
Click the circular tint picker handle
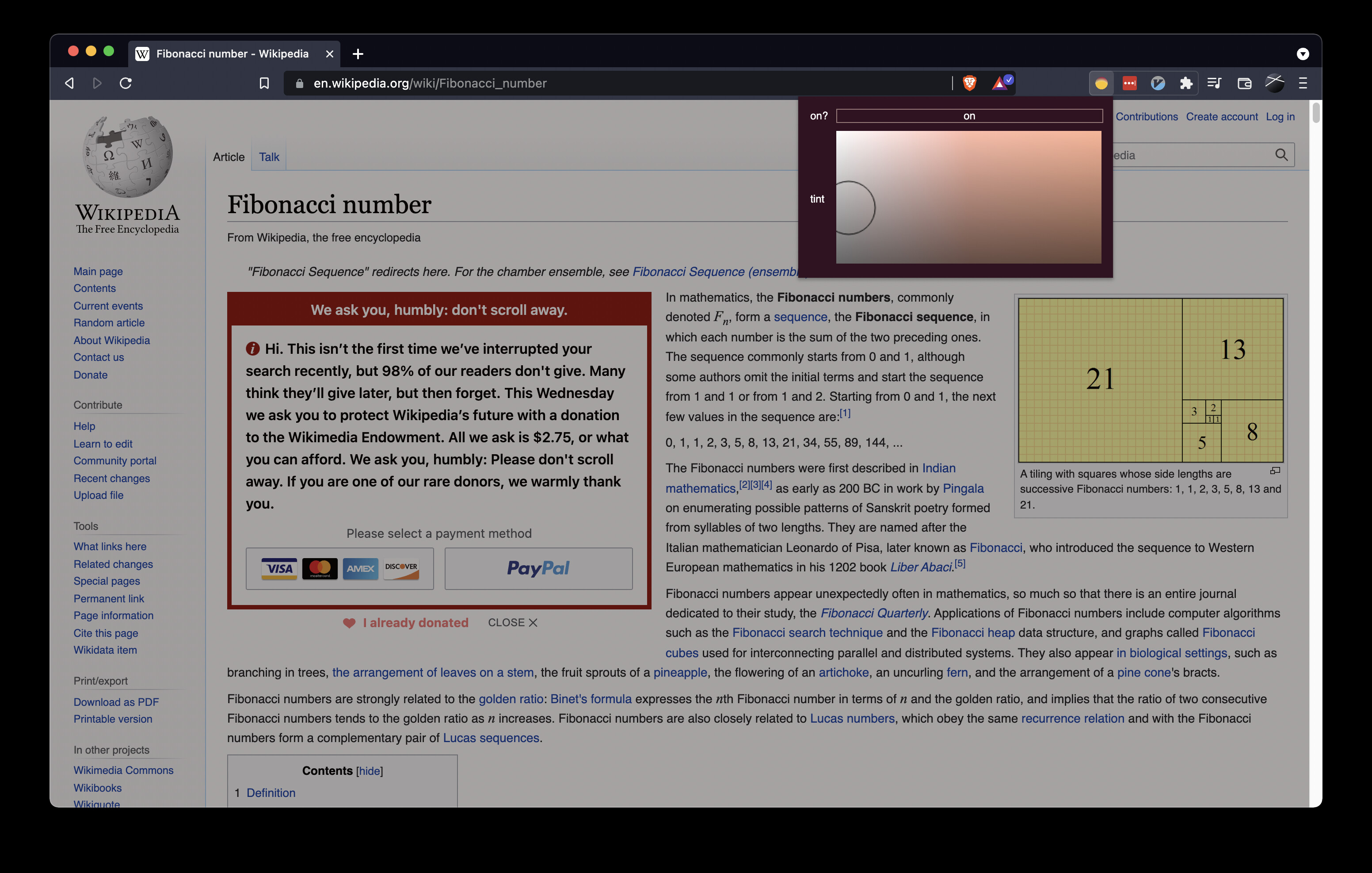pyautogui.click(x=849, y=207)
